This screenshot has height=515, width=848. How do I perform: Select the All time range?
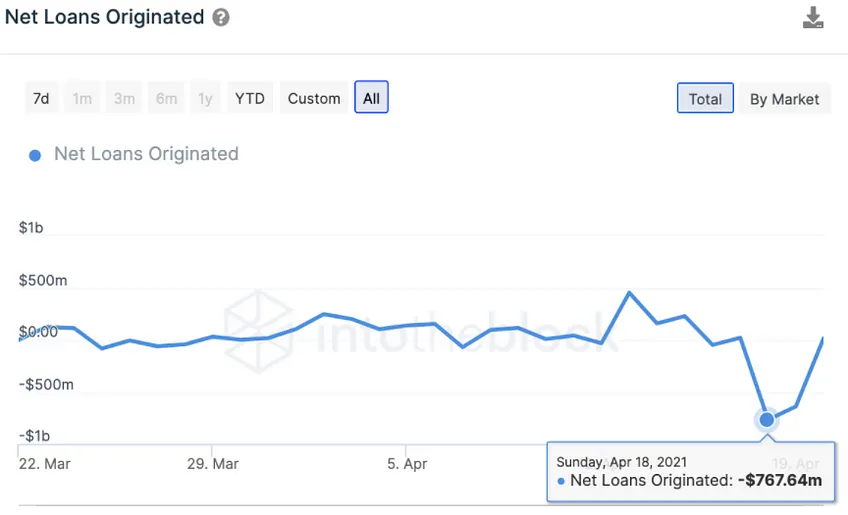tap(372, 97)
